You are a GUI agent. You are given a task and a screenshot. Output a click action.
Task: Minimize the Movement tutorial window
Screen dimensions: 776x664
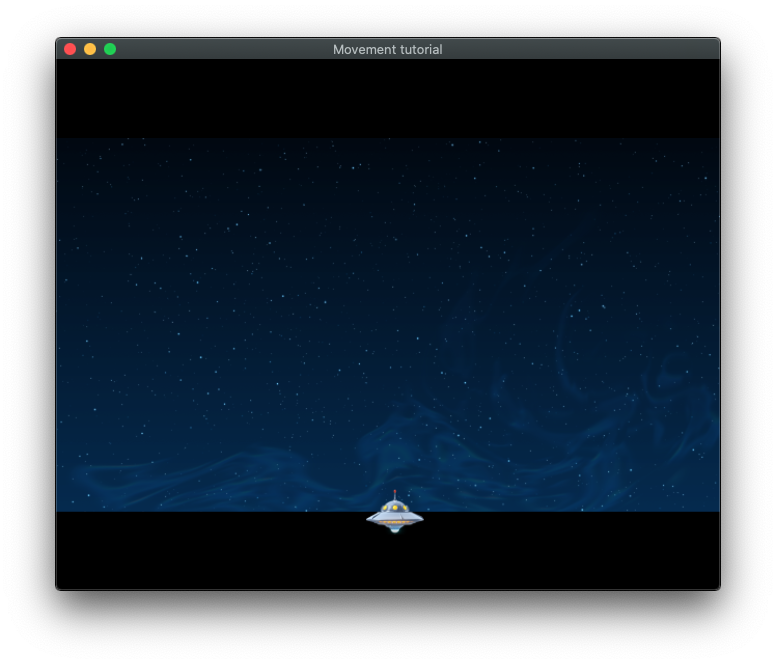pyautogui.click(x=90, y=49)
